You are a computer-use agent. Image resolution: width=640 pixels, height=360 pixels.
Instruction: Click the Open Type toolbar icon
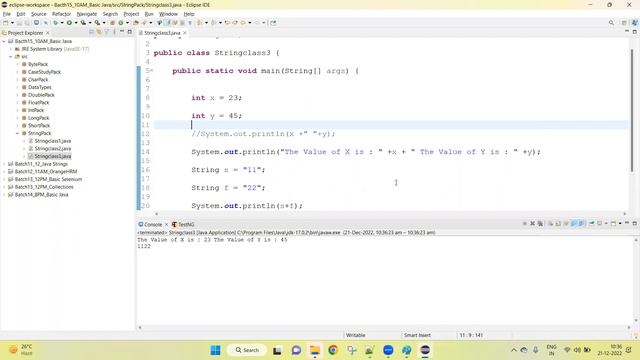click(136, 23)
